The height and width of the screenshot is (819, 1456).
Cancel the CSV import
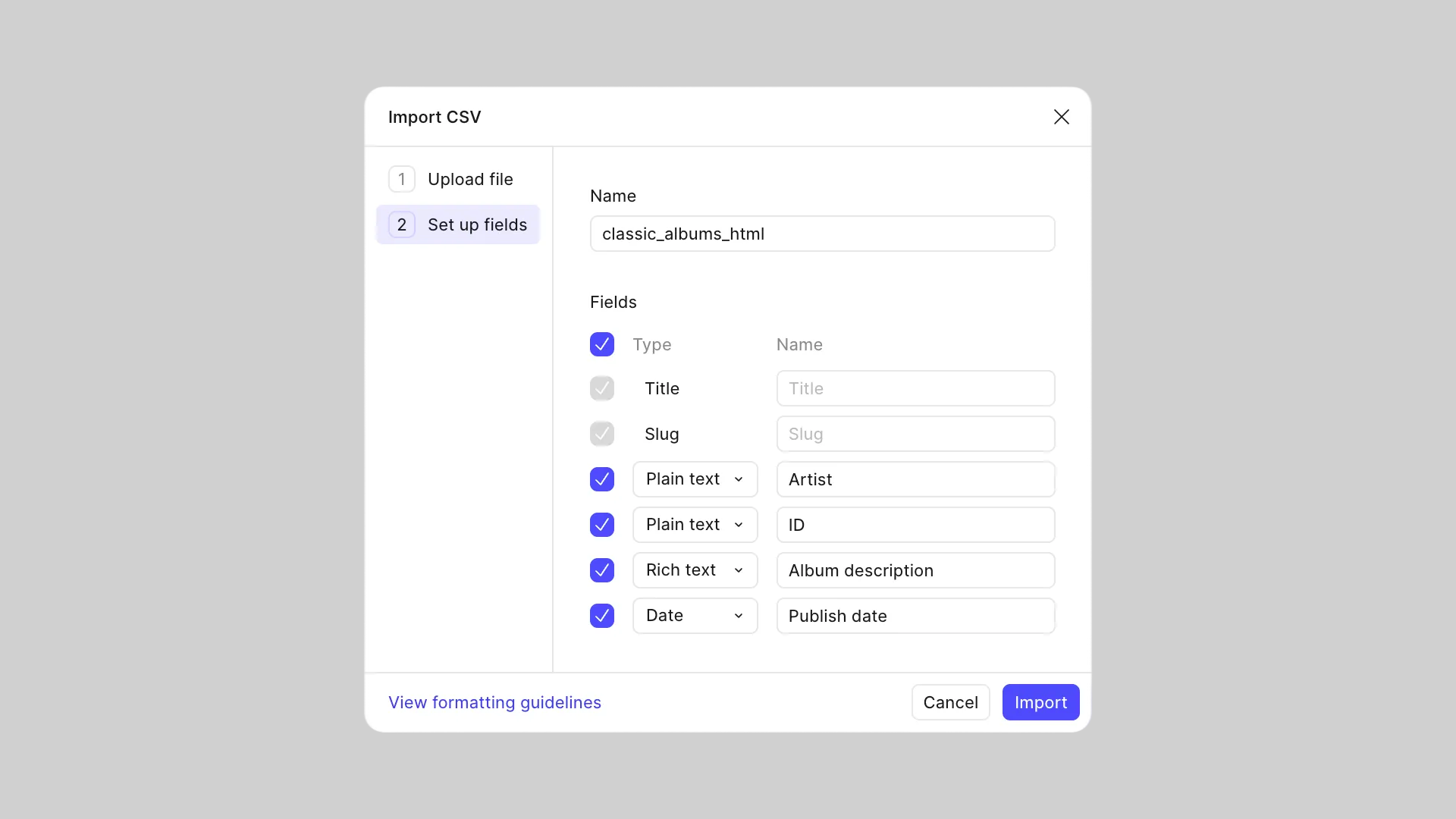point(950,702)
